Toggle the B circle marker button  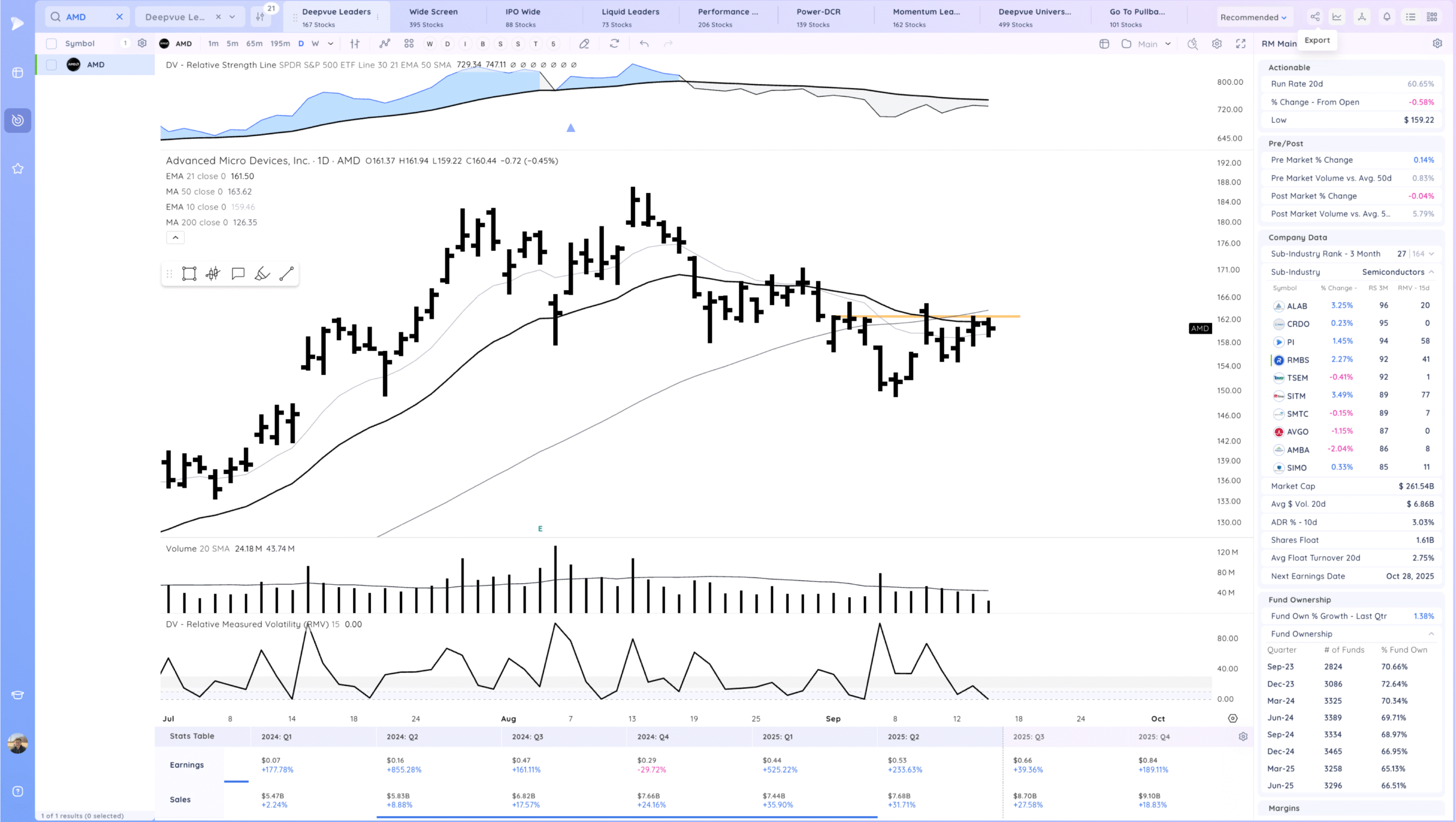click(483, 44)
